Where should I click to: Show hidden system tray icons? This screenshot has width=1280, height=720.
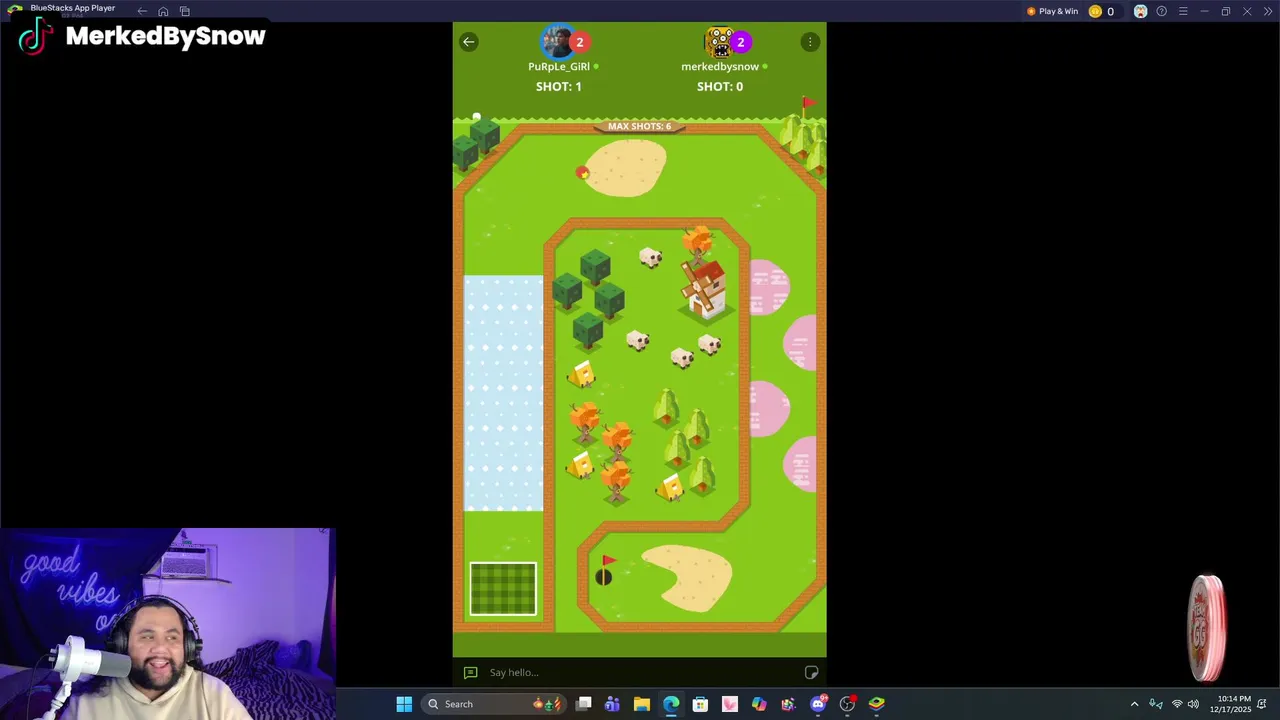pyautogui.click(x=1134, y=704)
